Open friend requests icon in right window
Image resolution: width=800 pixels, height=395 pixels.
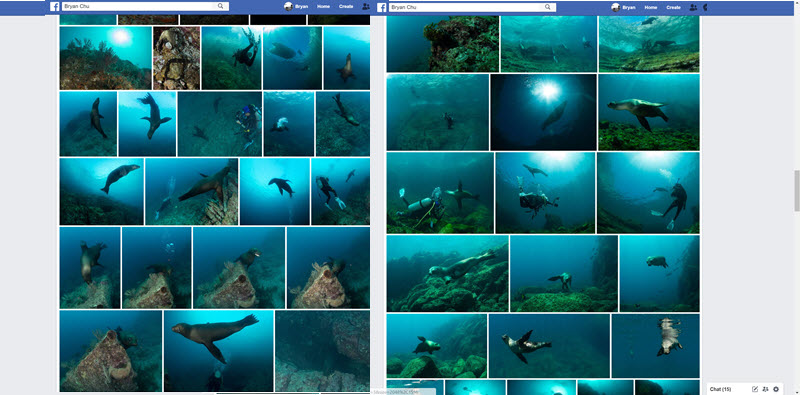pos(693,7)
